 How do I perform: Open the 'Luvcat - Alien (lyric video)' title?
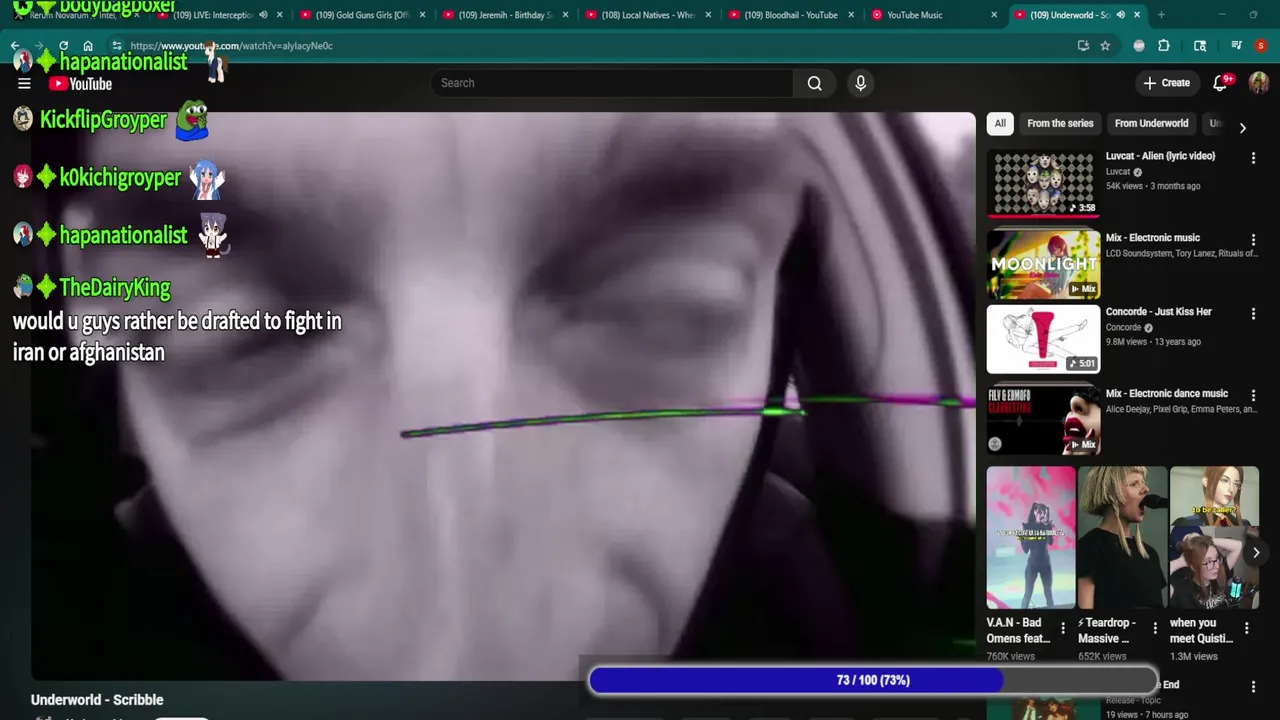1160,156
